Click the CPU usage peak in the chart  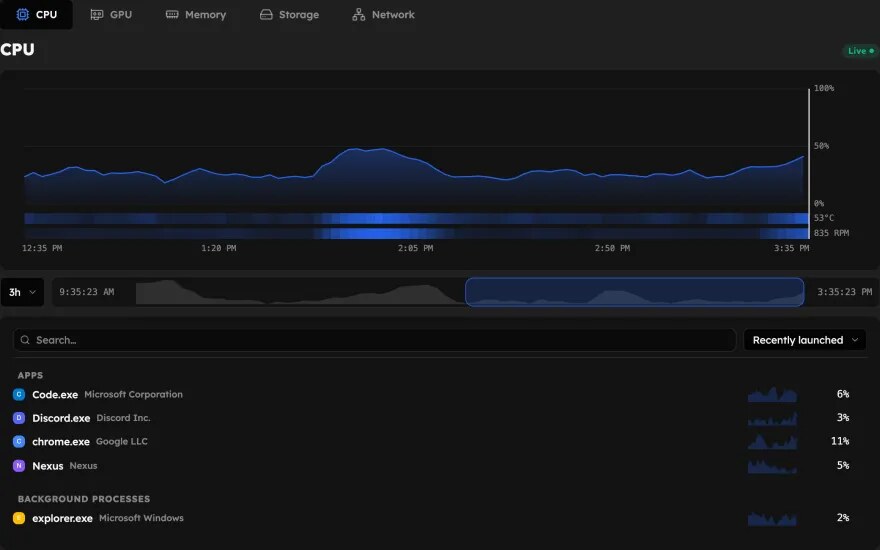click(355, 149)
